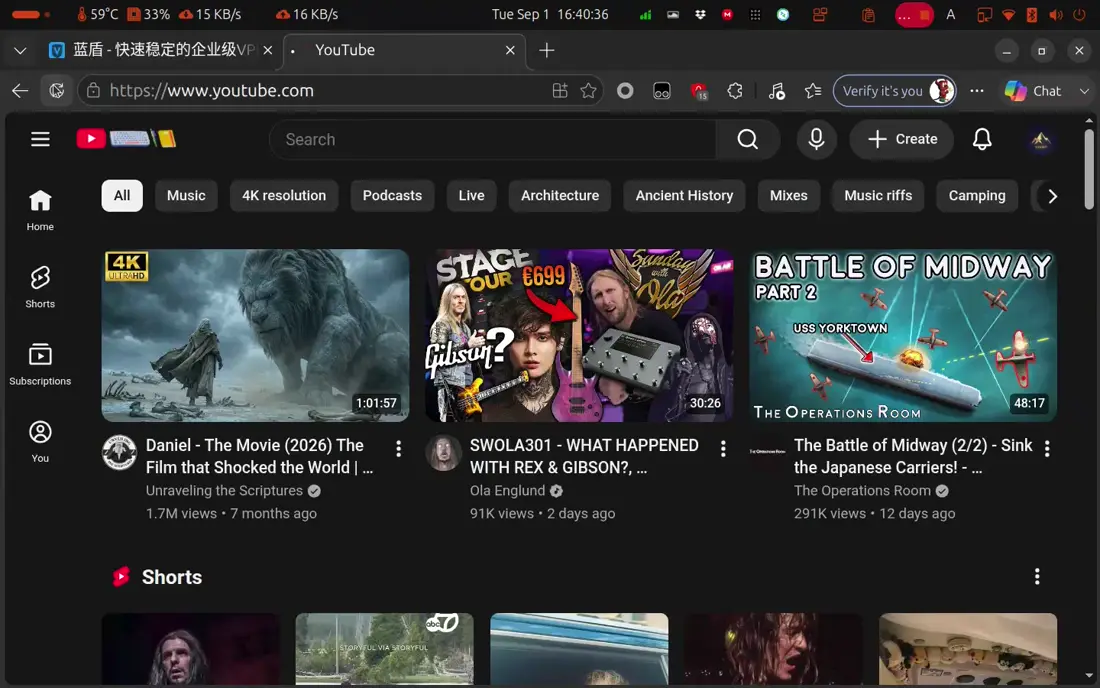Bookmark this page with star icon
This screenshot has height=688, width=1100.
click(x=589, y=90)
